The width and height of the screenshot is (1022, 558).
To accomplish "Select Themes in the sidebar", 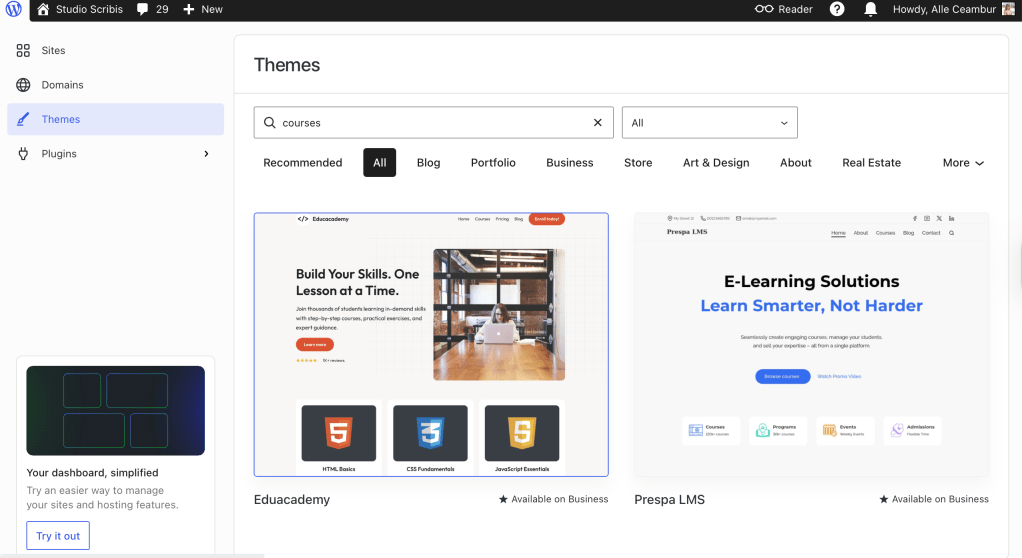I will 115,119.
